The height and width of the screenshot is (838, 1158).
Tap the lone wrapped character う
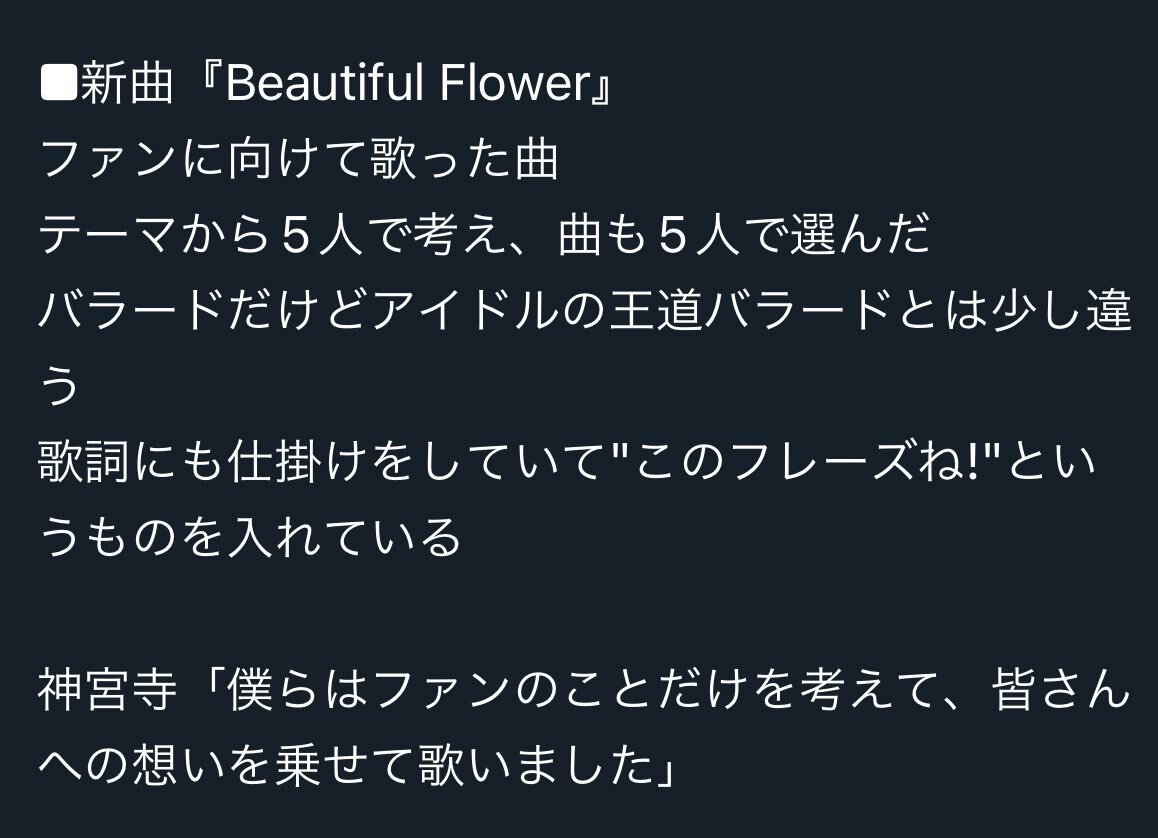(59, 385)
